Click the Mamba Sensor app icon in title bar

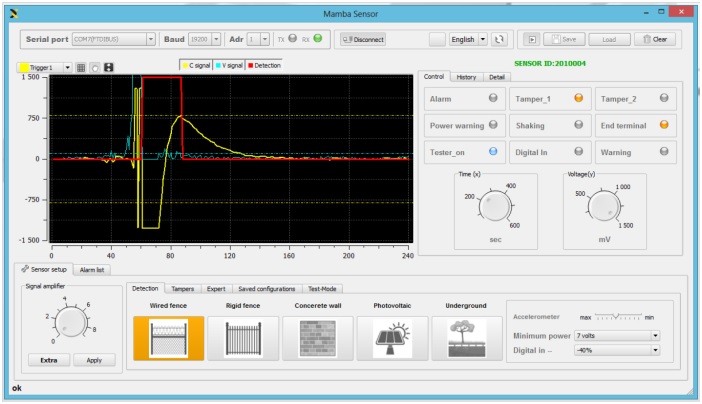14,13
